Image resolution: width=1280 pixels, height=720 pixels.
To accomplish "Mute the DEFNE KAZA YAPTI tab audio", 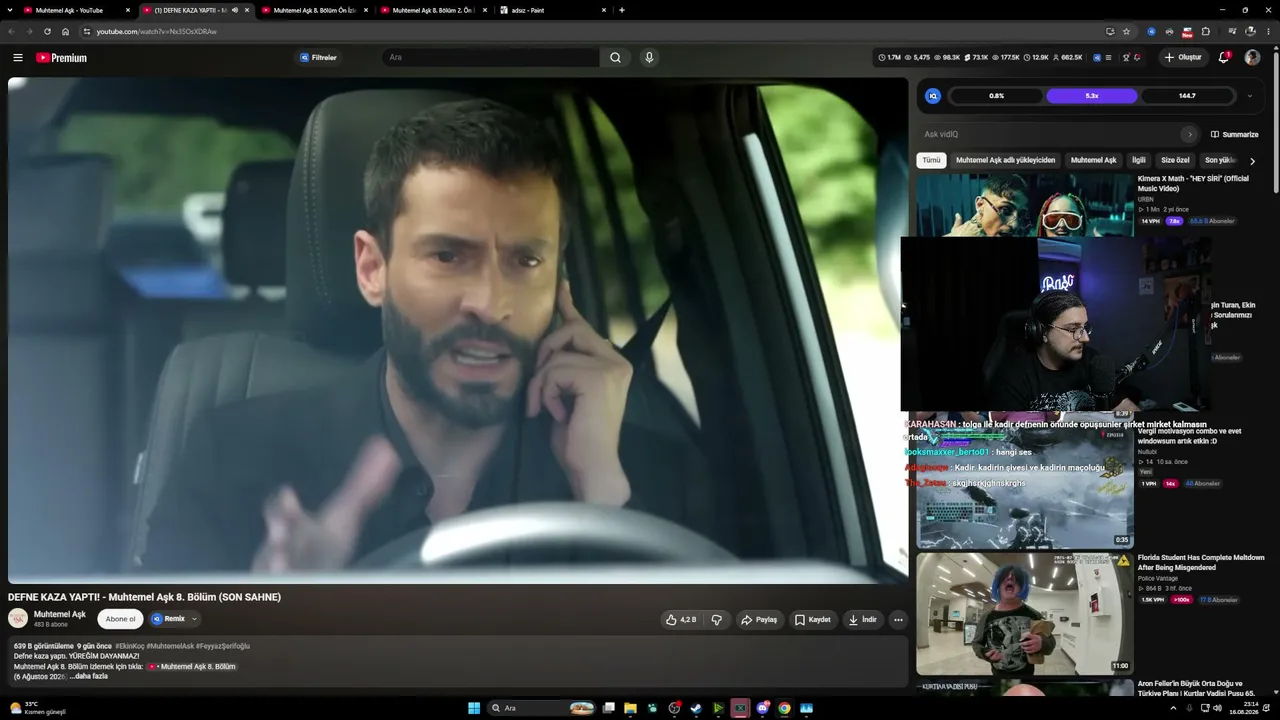I will 235,10.
